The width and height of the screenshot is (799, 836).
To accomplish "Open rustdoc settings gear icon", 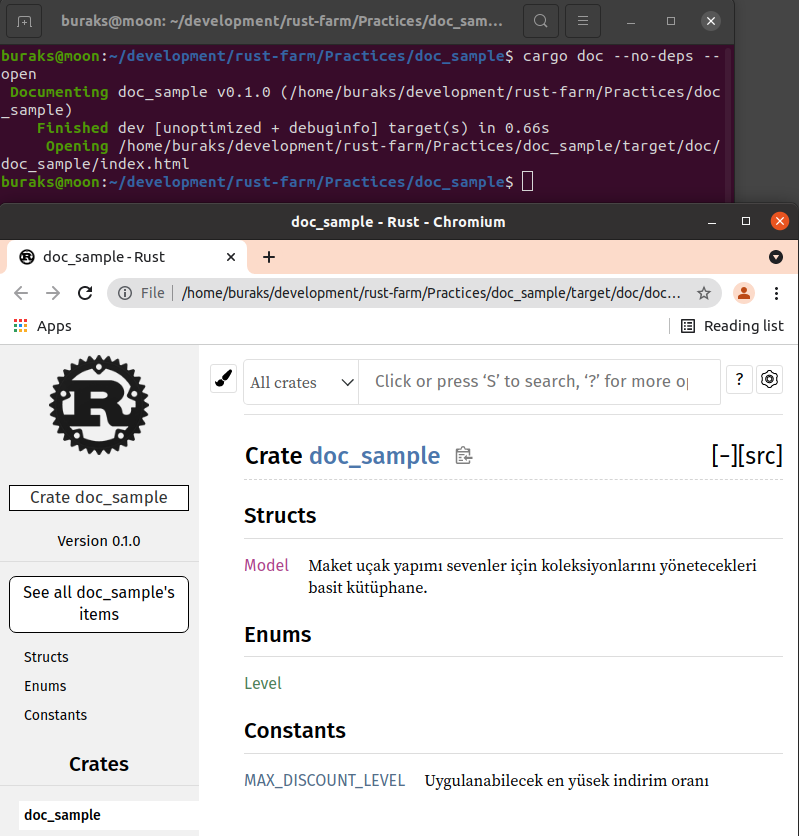I will (x=769, y=379).
